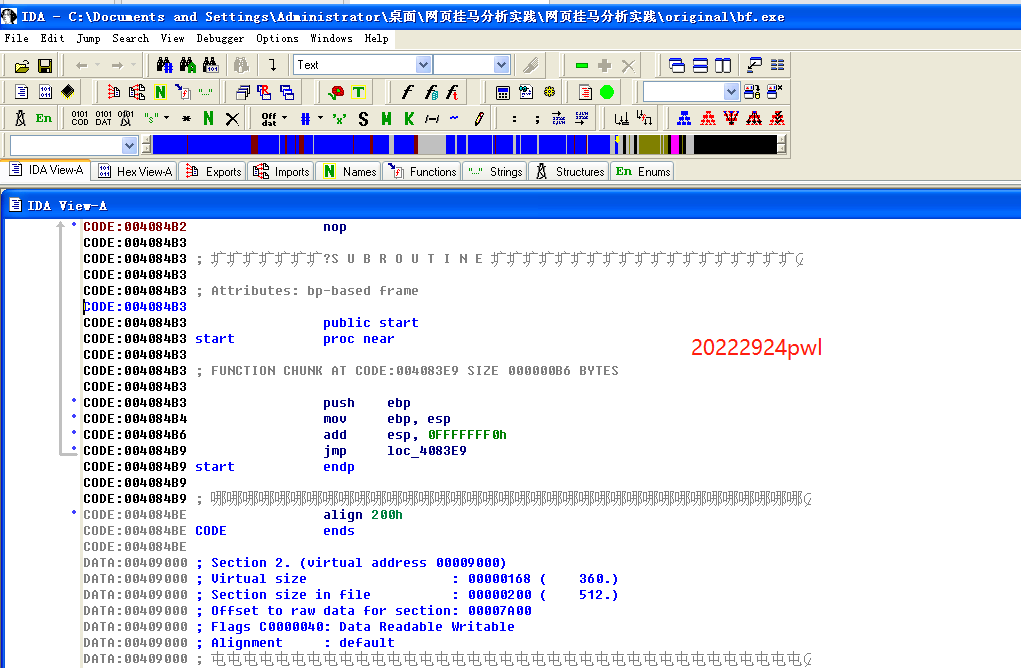The width and height of the screenshot is (1021, 668).
Task: Open the Text search type dropdown
Action: pos(423,65)
